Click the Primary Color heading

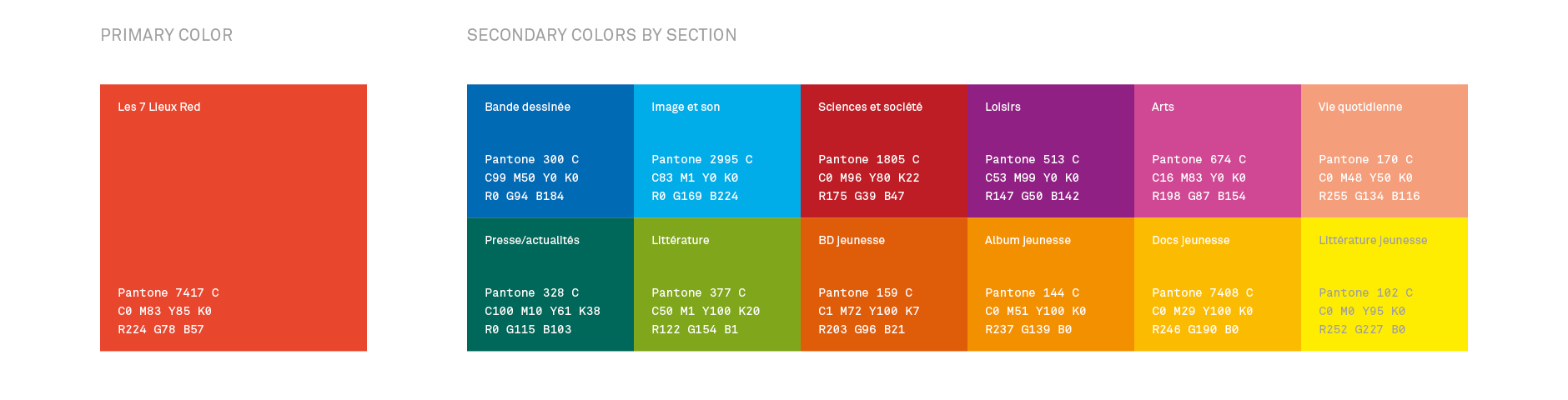pyautogui.click(x=167, y=35)
